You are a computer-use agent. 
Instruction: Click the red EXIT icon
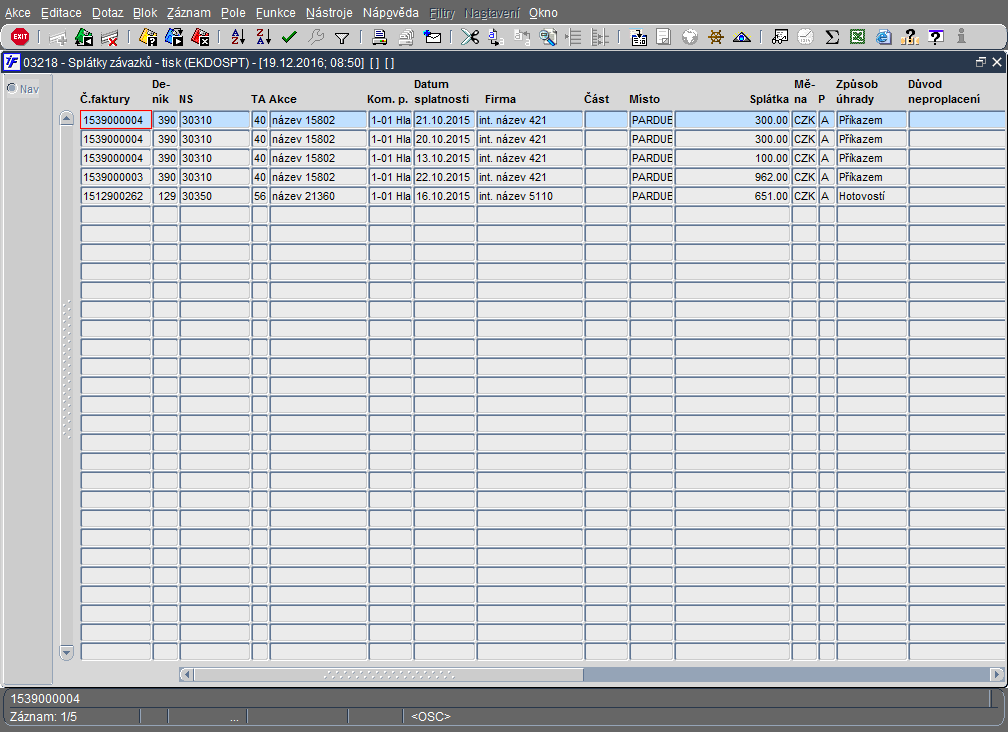point(20,37)
